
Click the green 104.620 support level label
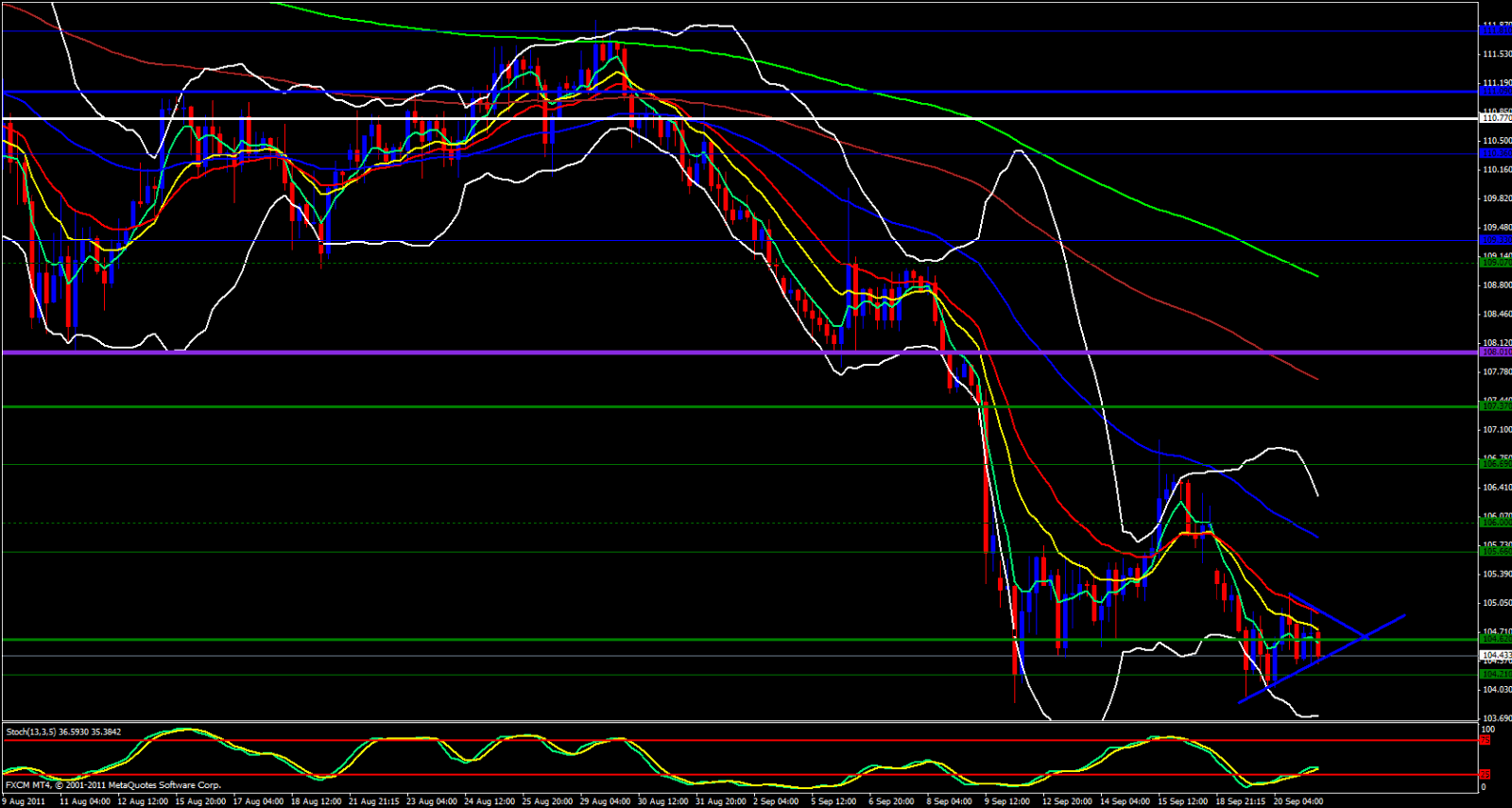pos(1495,640)
